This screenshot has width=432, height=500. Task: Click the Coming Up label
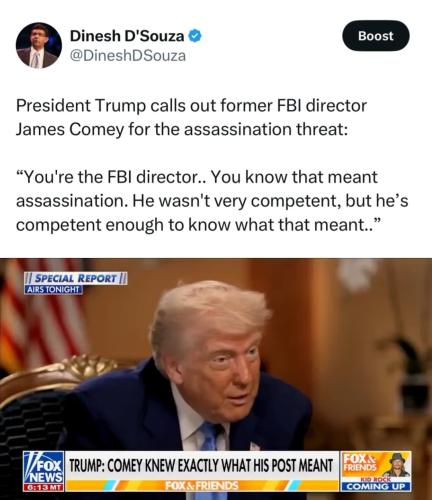point(376,487)
